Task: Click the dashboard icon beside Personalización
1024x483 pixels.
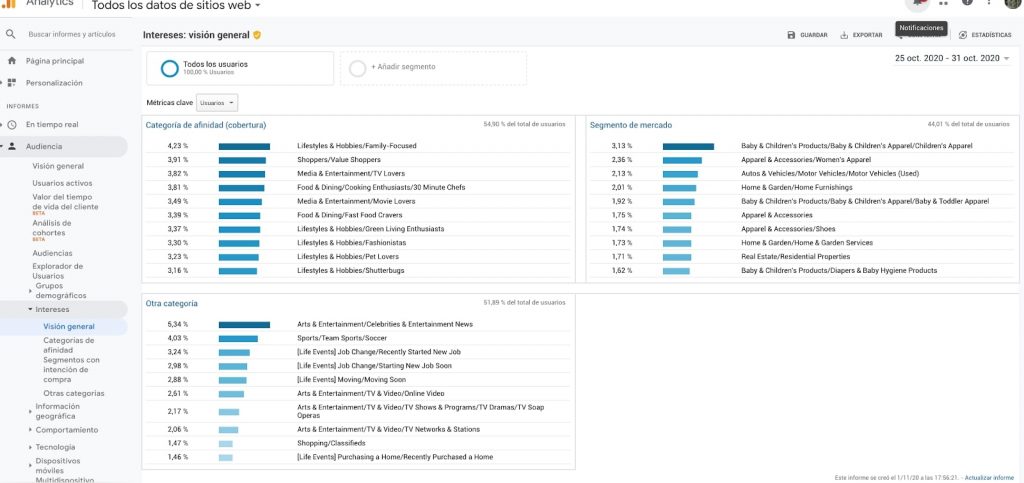Action: pos(11,83)
